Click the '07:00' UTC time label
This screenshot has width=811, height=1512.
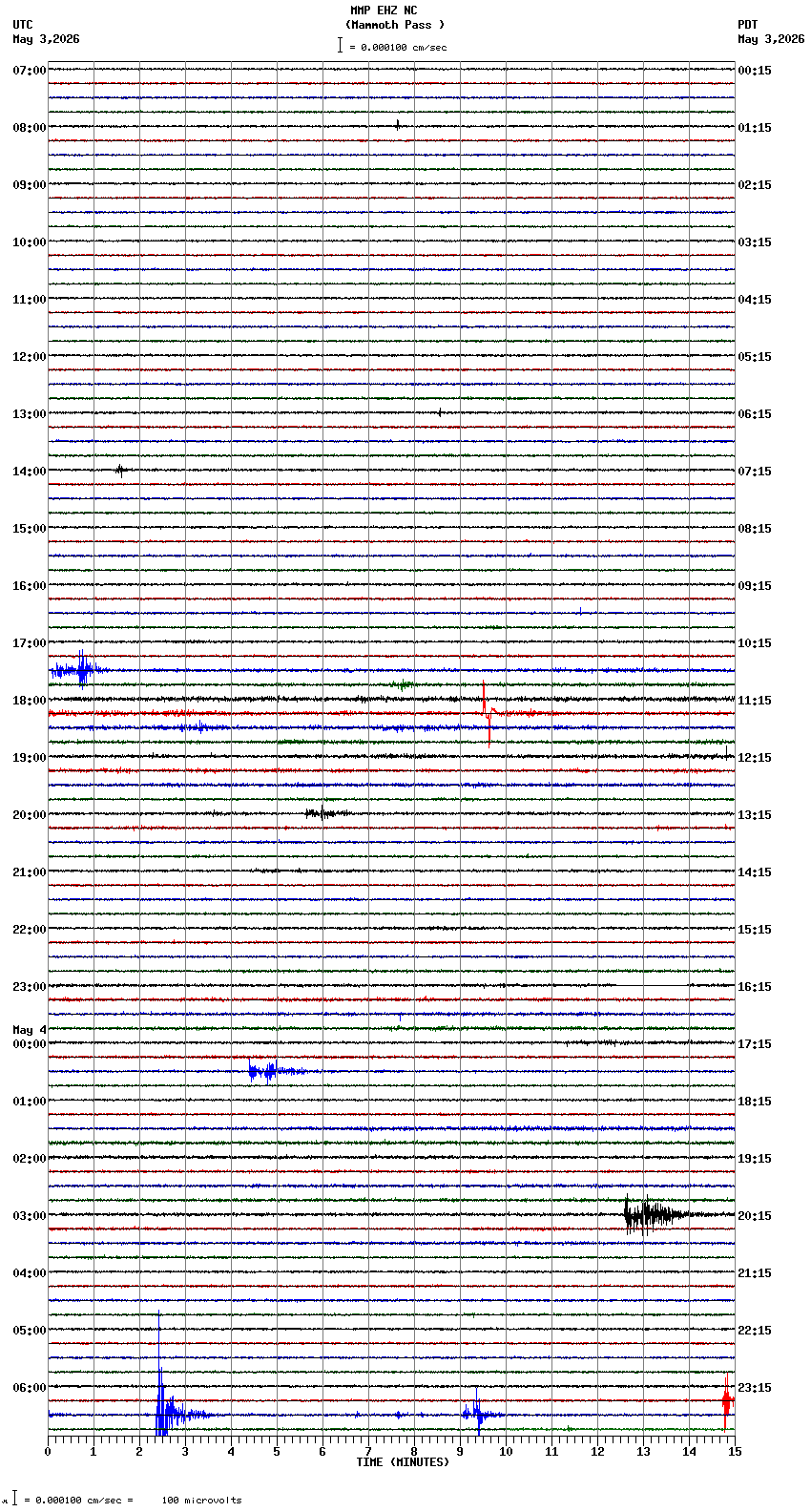click(x=30, y=71)
